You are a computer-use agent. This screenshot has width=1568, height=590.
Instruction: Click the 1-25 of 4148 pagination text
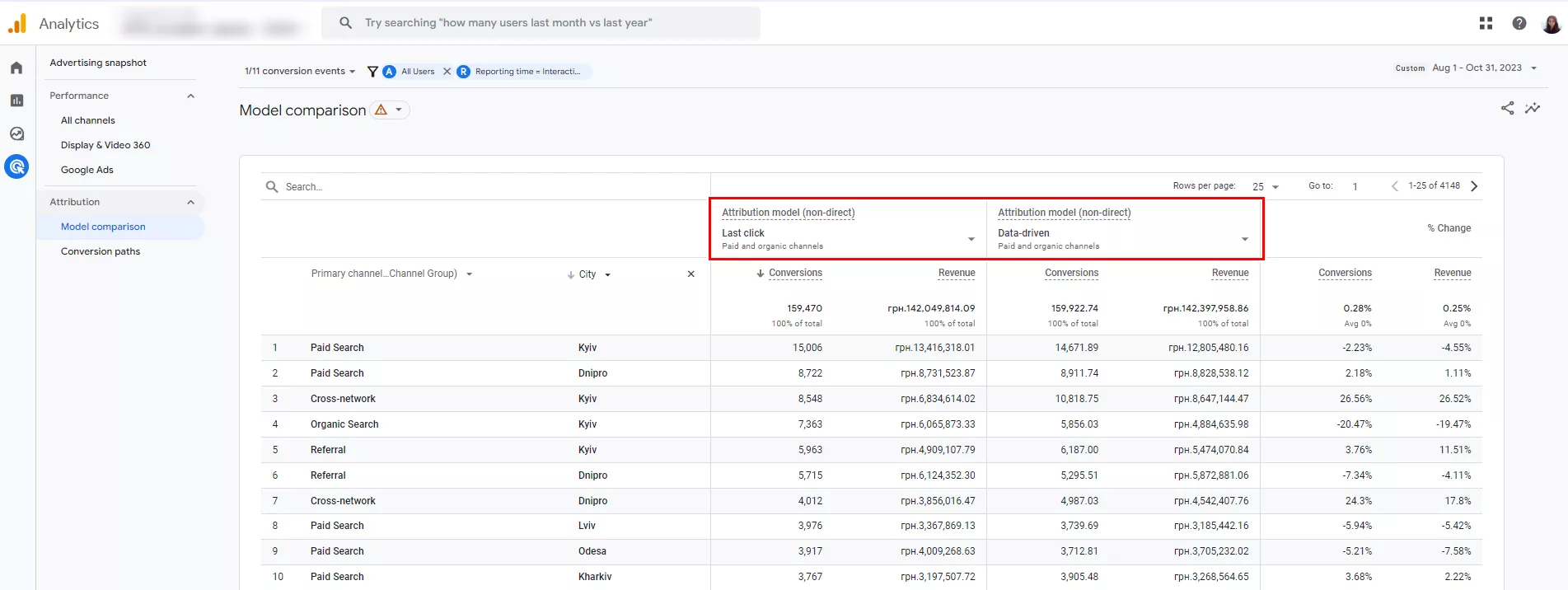tap(1434, 186)
